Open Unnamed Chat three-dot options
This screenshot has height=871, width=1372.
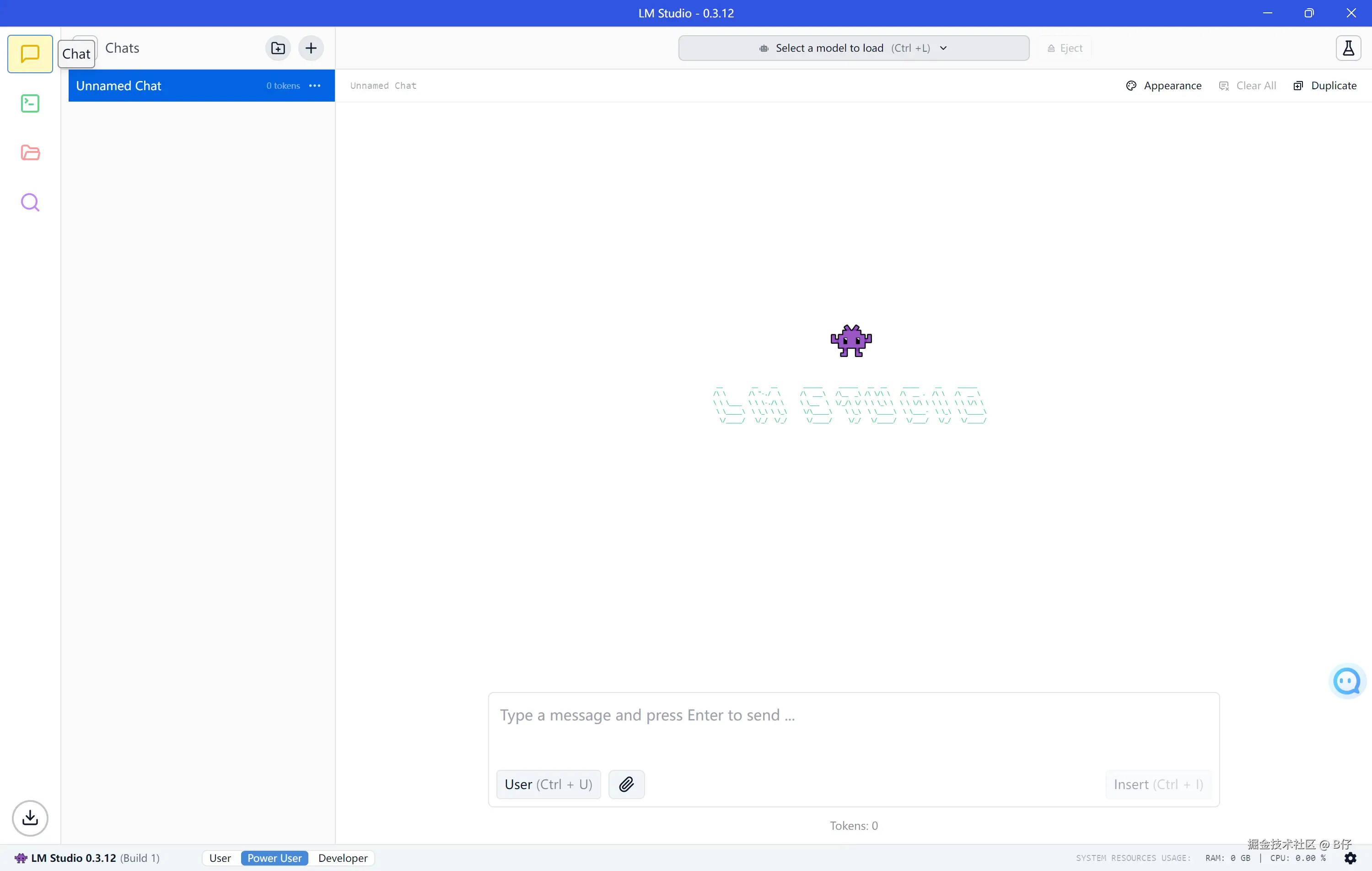(314, 86)
